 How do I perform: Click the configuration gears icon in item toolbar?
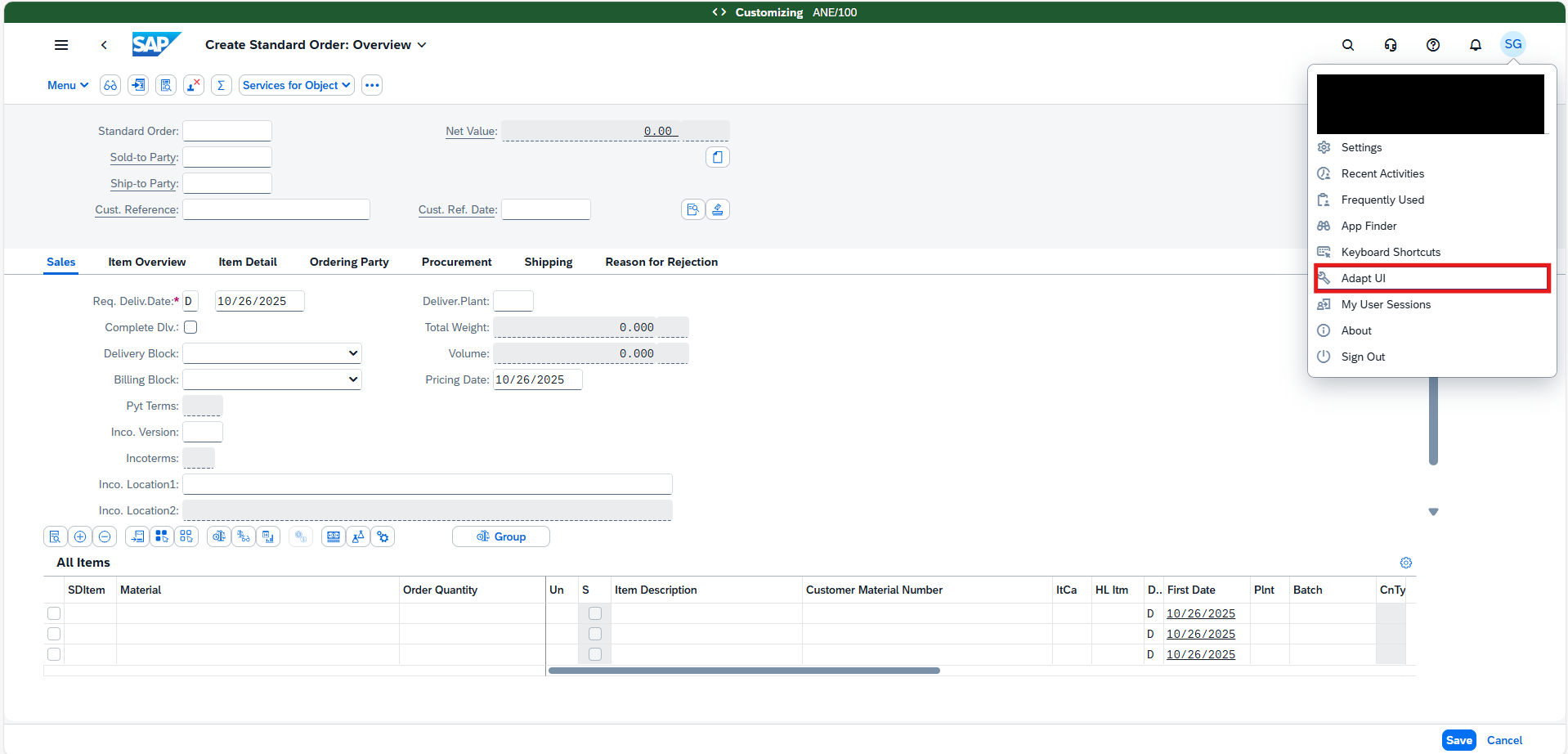[x=383, y=536]
